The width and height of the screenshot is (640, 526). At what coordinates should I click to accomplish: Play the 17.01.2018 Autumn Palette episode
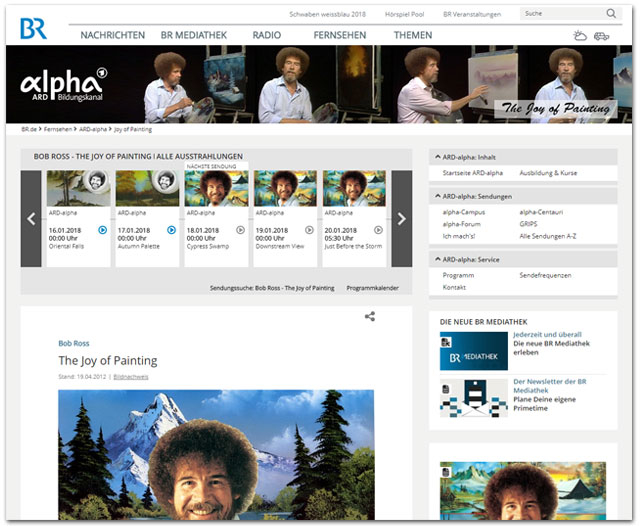click(171, 230)
